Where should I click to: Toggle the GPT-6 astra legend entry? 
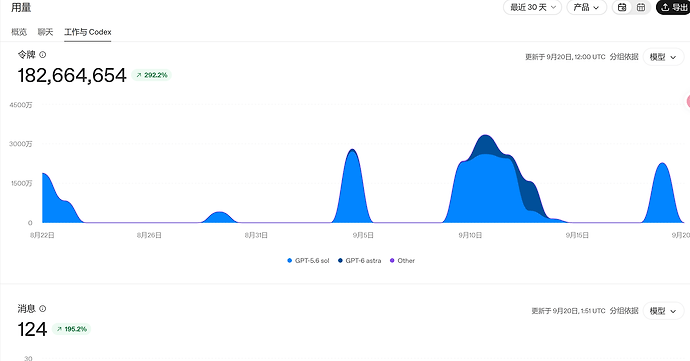pos(360,261)
